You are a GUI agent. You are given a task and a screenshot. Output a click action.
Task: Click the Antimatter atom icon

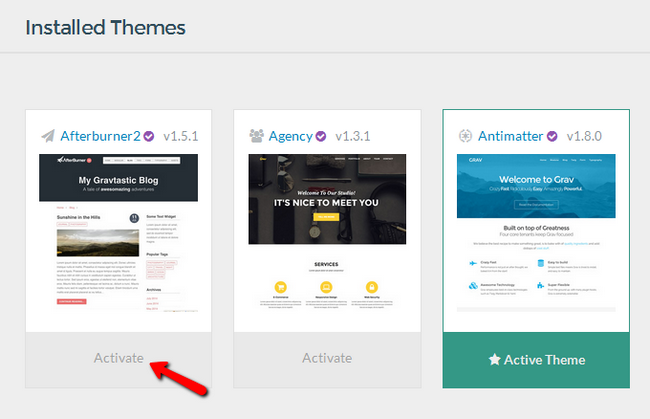click(x=465, y=136)
